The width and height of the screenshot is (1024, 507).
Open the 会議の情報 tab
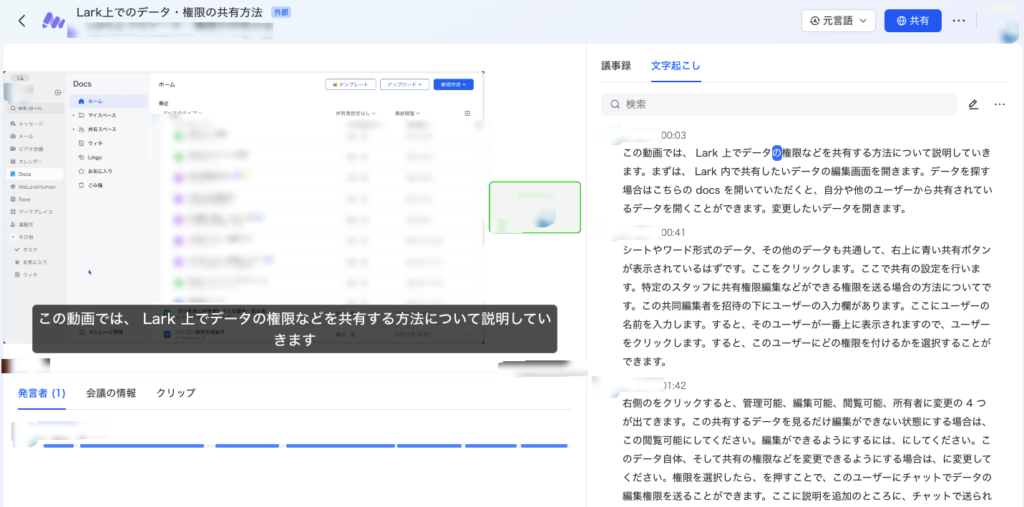111,393
